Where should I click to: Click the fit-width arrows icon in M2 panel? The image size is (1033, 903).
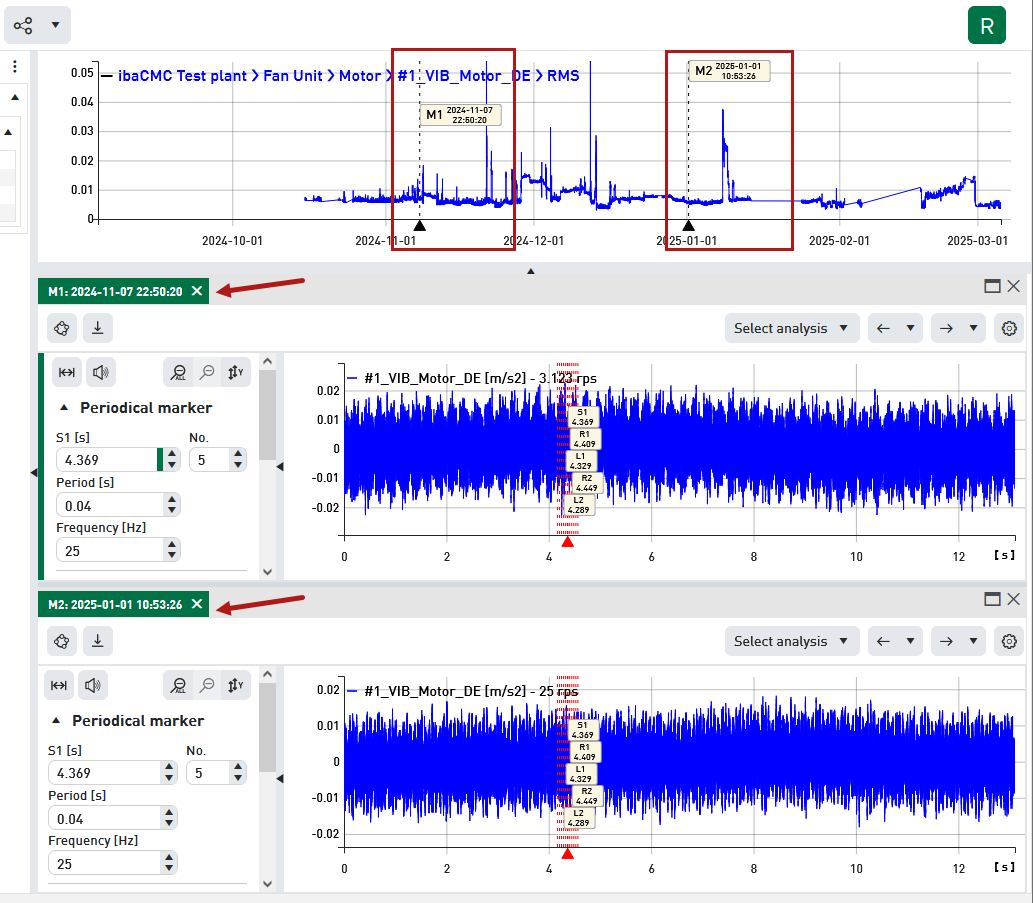(x=59, y=685)
